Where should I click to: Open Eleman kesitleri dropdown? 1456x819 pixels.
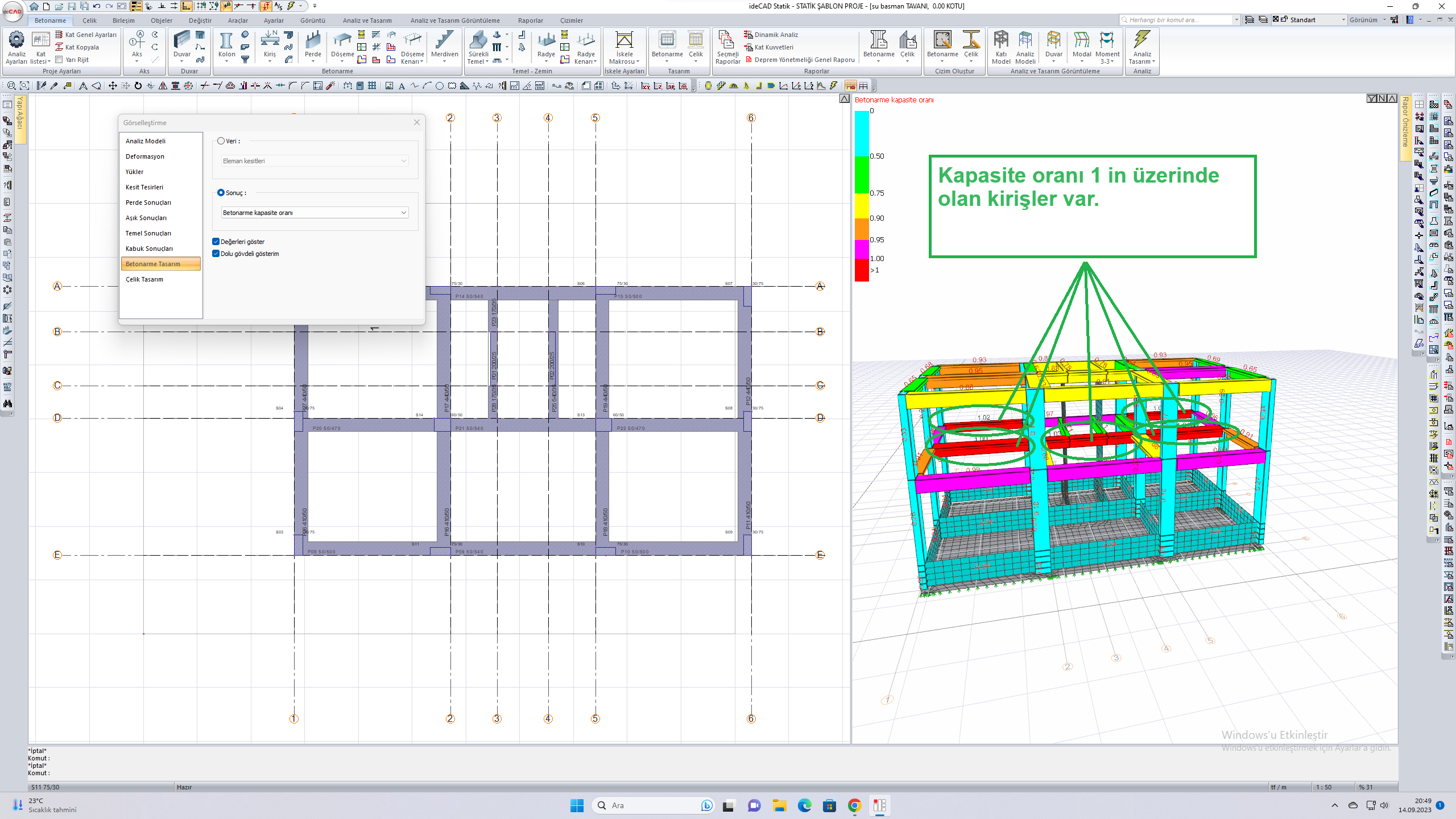pos(315,161)
